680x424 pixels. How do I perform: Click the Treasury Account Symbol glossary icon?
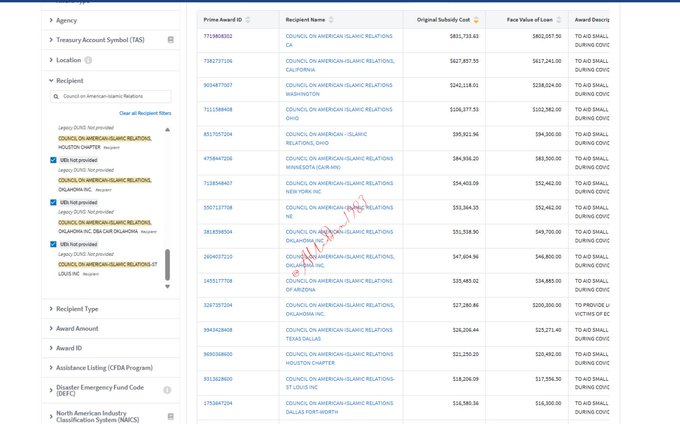170,40
